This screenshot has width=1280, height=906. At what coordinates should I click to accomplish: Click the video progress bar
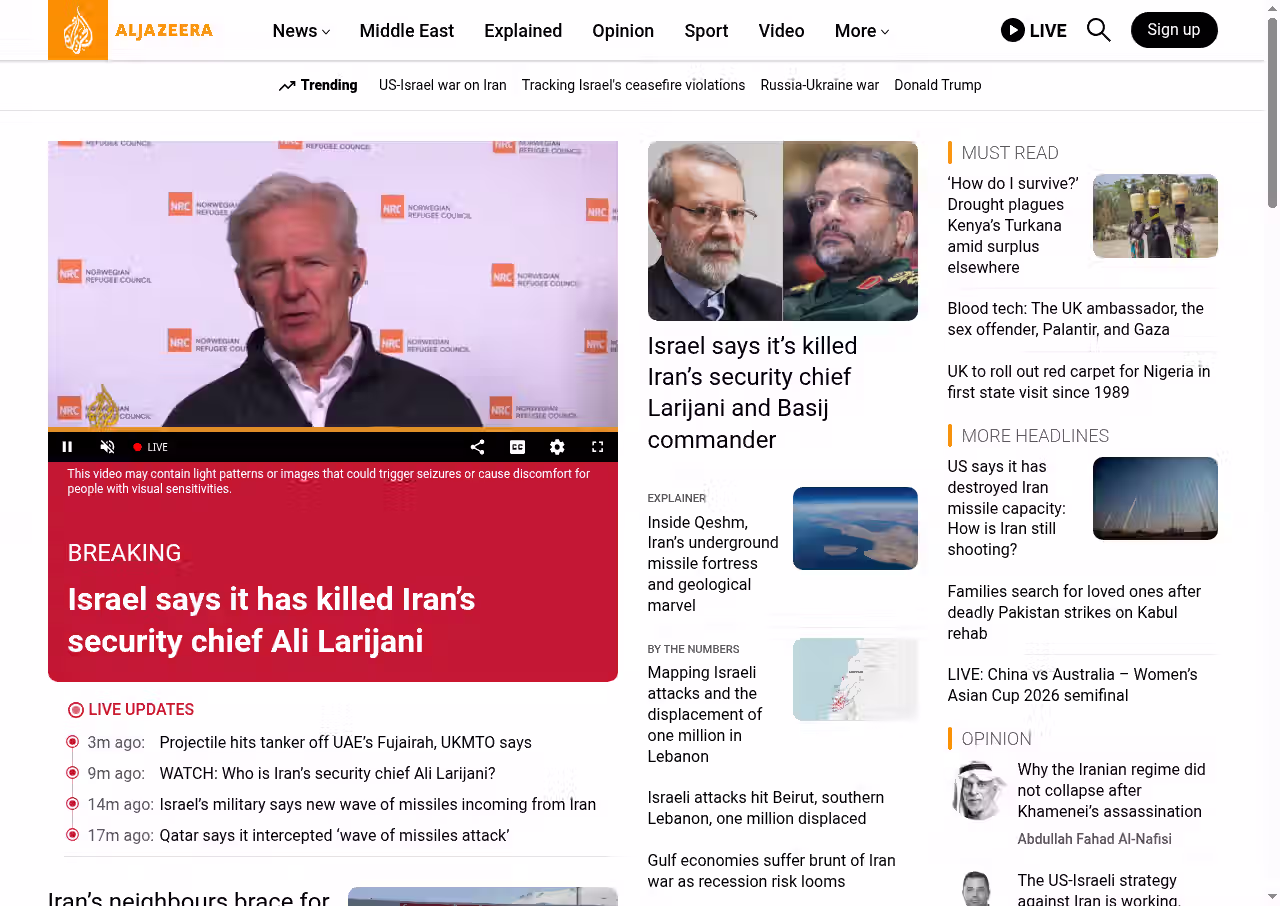point(332,430)
